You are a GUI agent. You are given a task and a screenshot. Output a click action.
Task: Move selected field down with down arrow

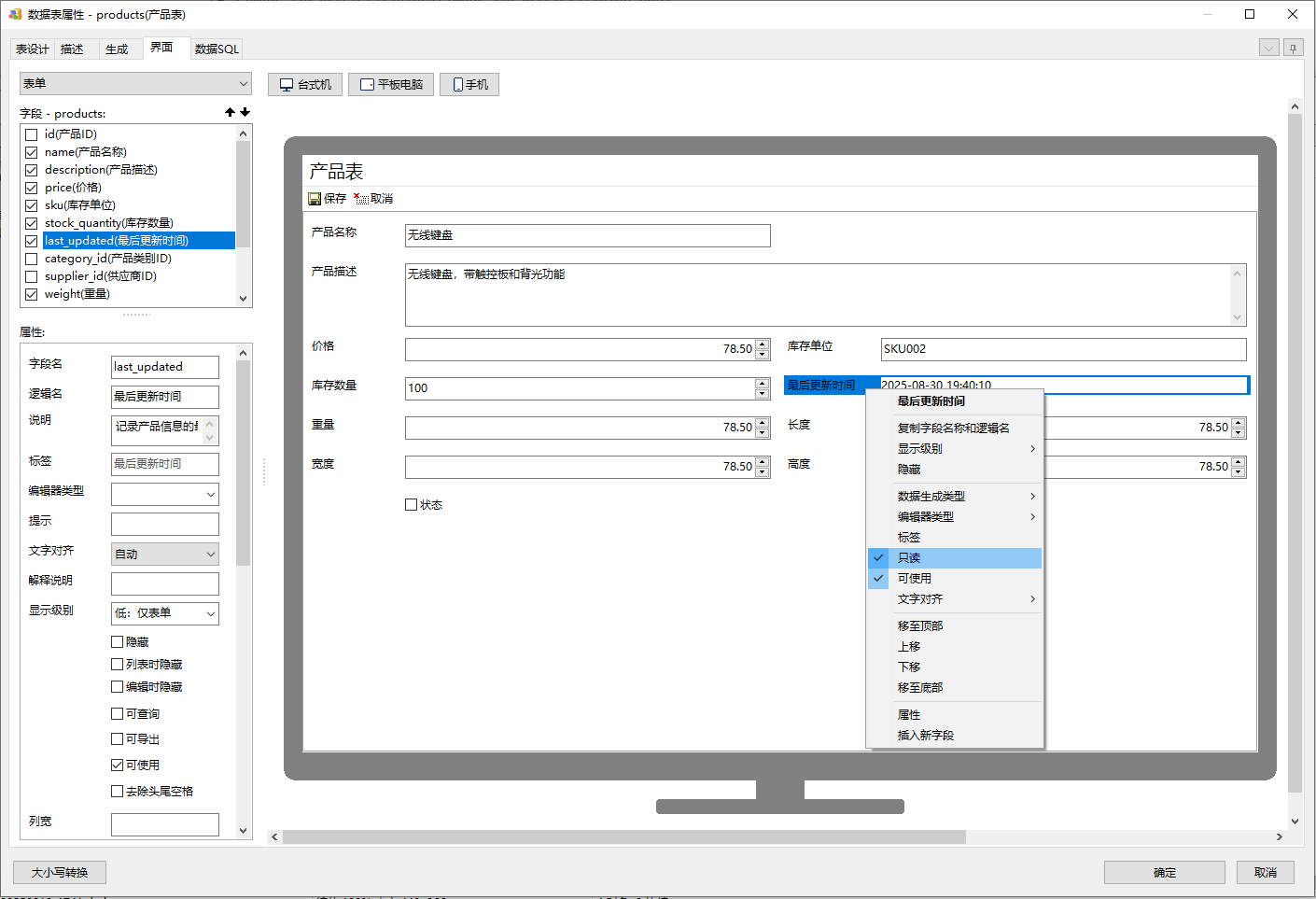tap(245, 112)
